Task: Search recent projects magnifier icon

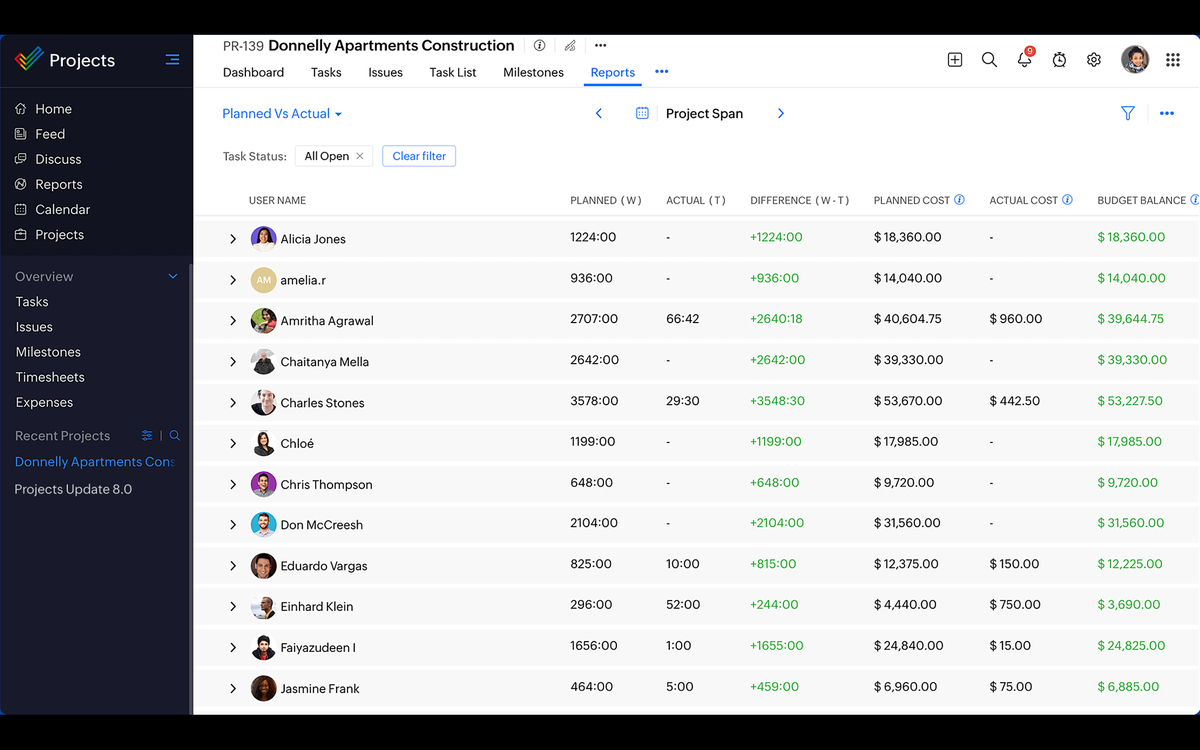Action: (x=175, y=436)
